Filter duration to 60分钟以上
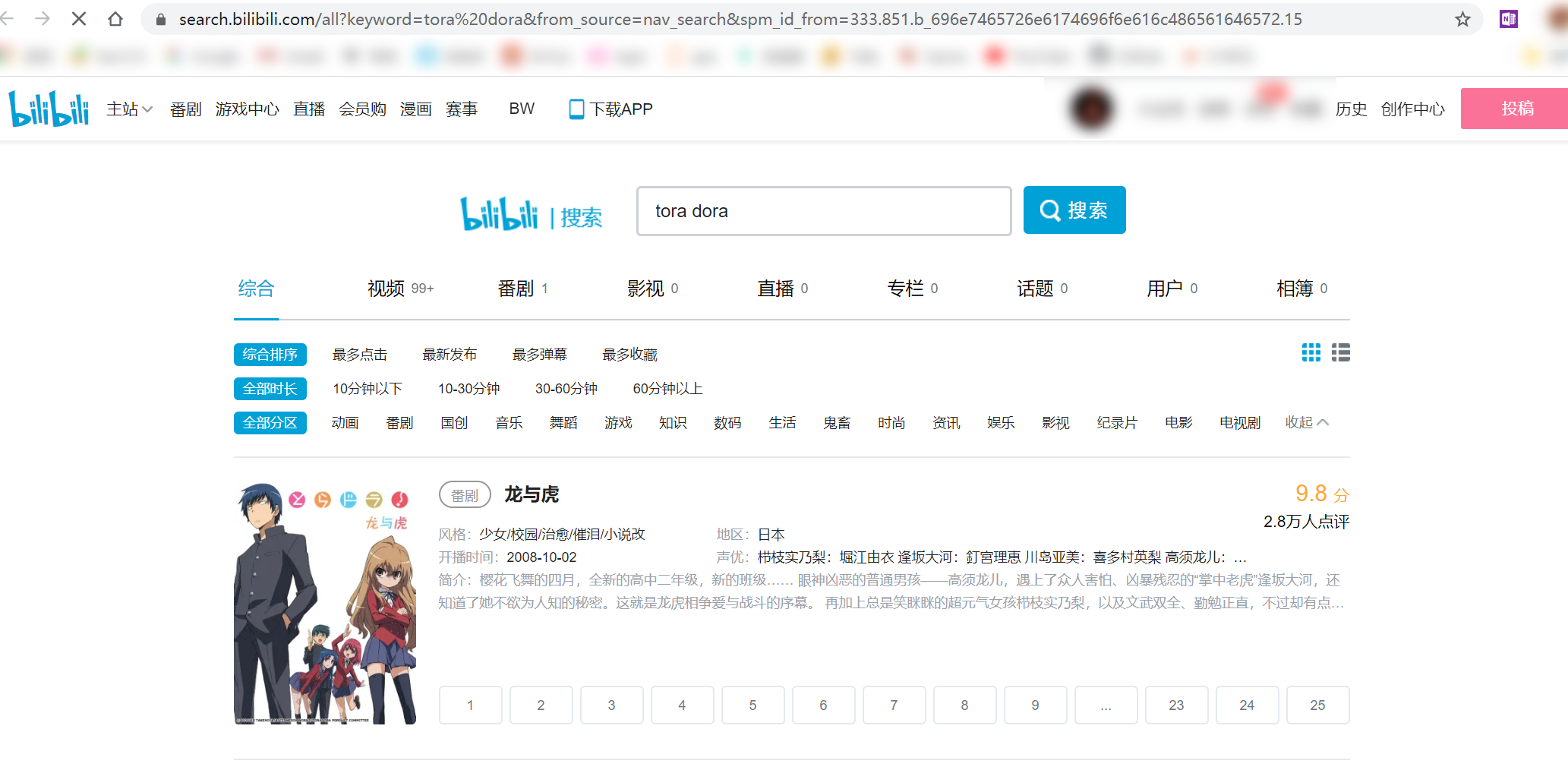This screenshot has height=770, width=1568. (667, 389)
